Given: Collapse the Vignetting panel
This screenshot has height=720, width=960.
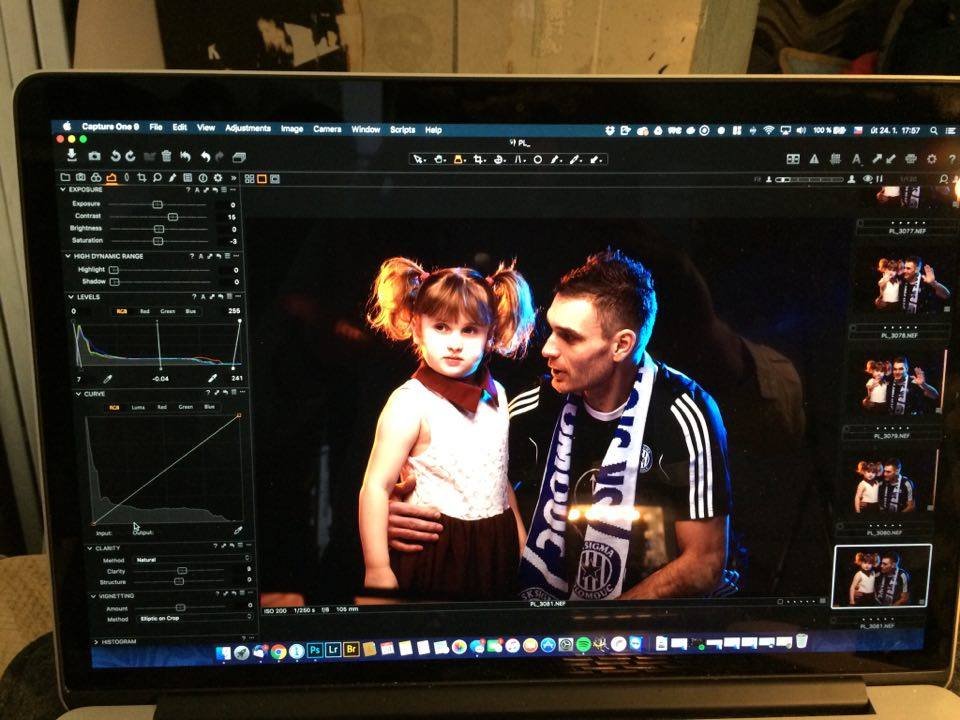Looking at the screenshot, I should coord(94,596).
